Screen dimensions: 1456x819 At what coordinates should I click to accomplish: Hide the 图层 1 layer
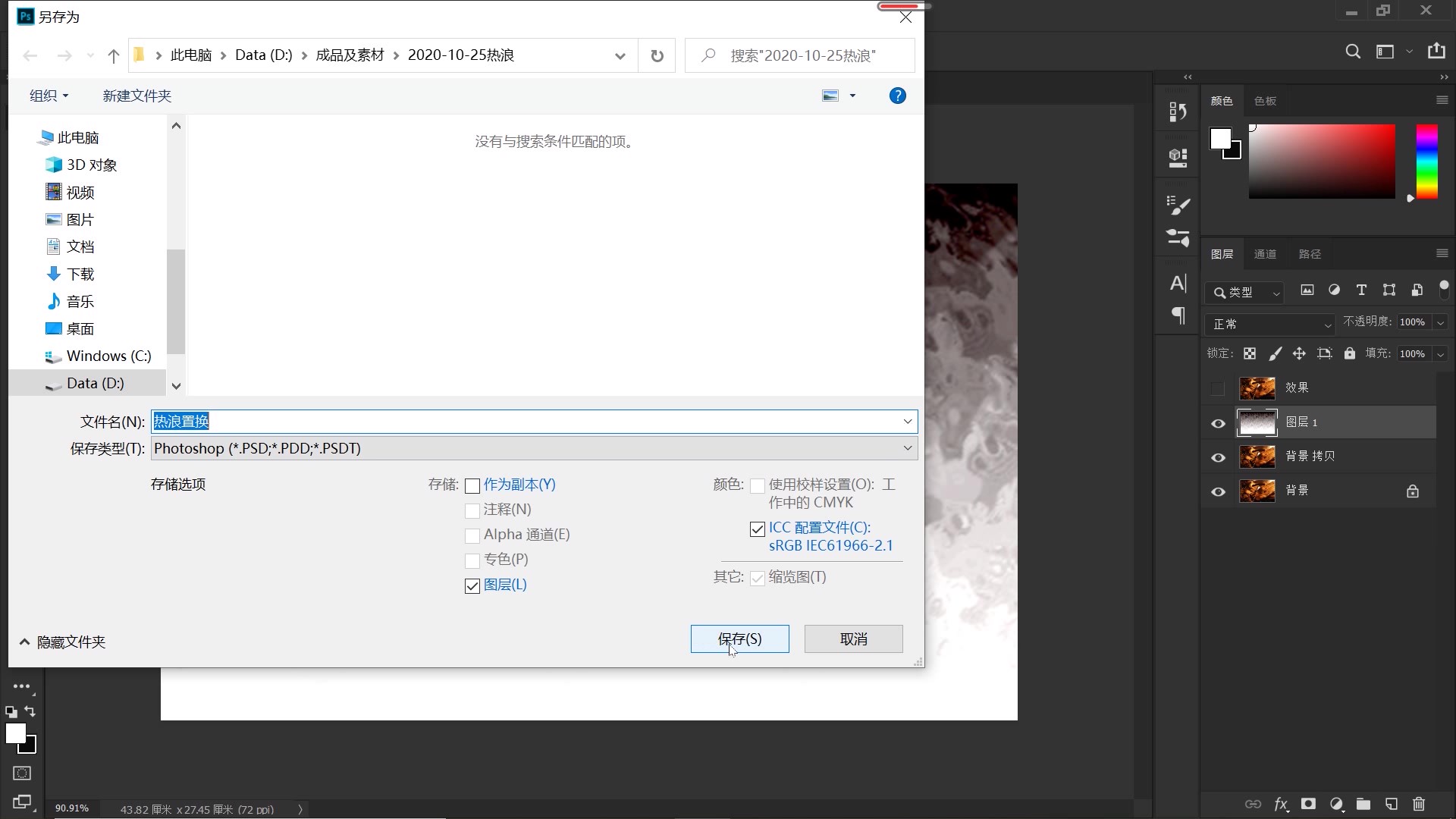coord(1218,424)
